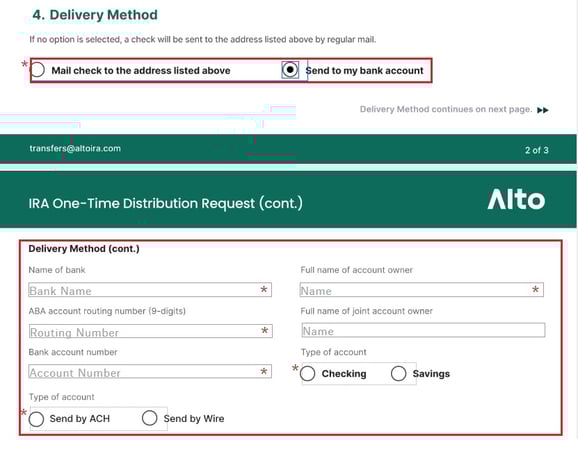Click the Account Number input field
578x456 pixels.
tap(150, 372)
